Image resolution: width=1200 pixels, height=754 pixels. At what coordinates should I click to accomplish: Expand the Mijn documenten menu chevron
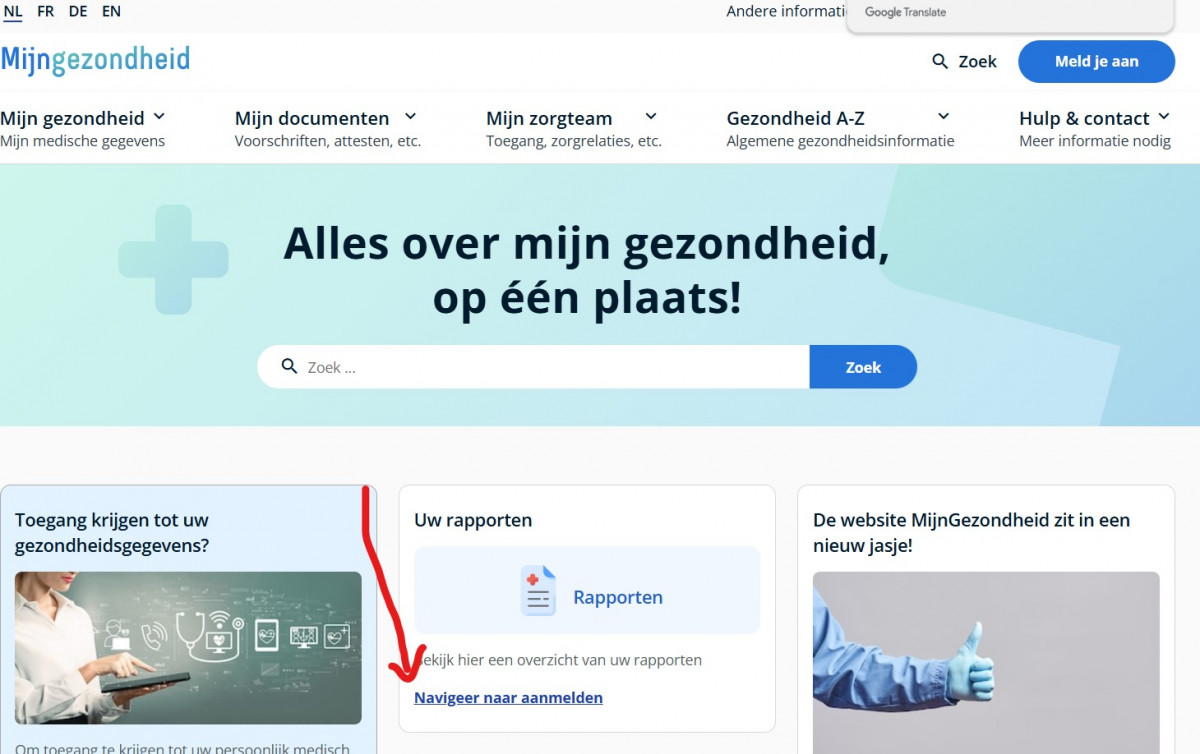click(410, 117)
